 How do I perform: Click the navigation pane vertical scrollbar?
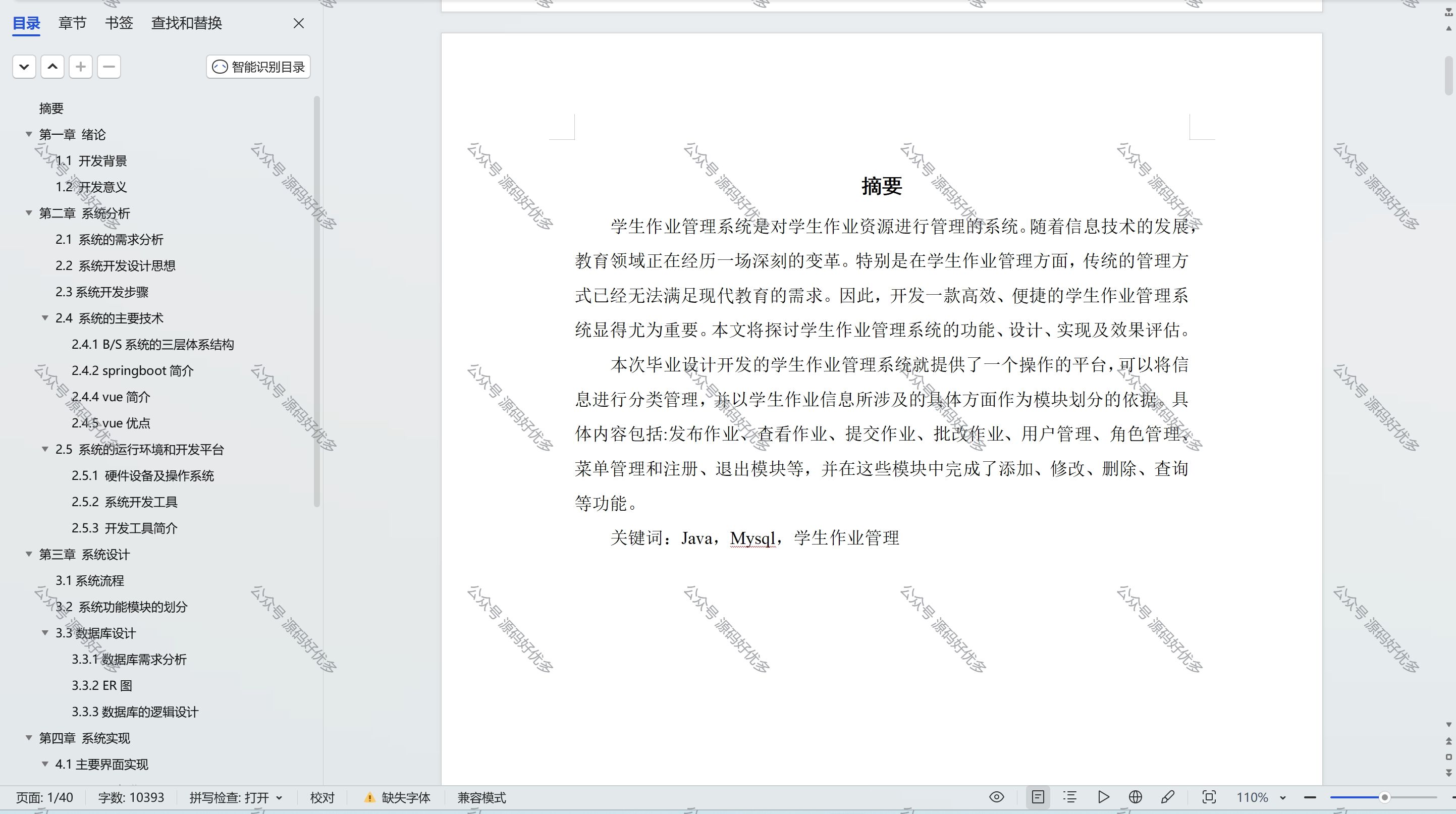click(x=316, y=302)
